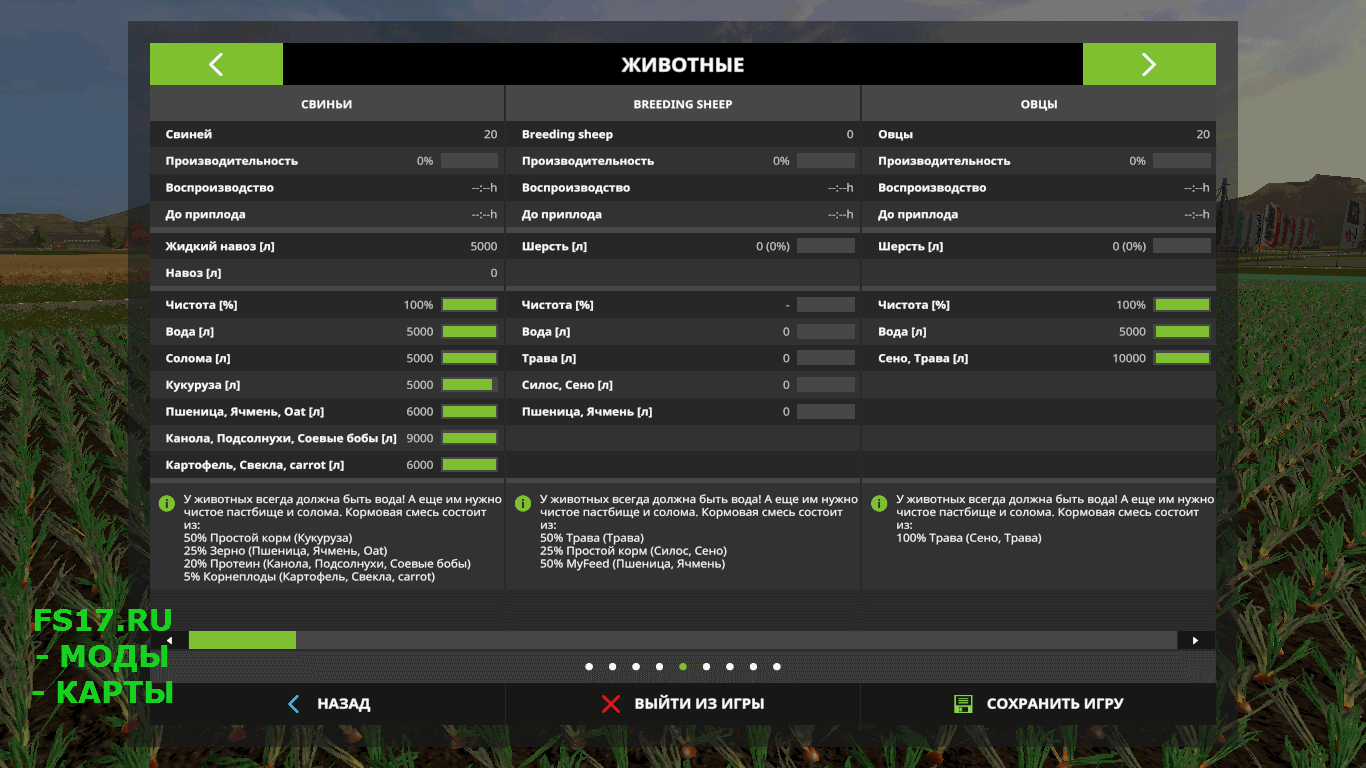Click the pigs Производительность bar
This screenshot has height=768, width=1366.
click(469, 161)
